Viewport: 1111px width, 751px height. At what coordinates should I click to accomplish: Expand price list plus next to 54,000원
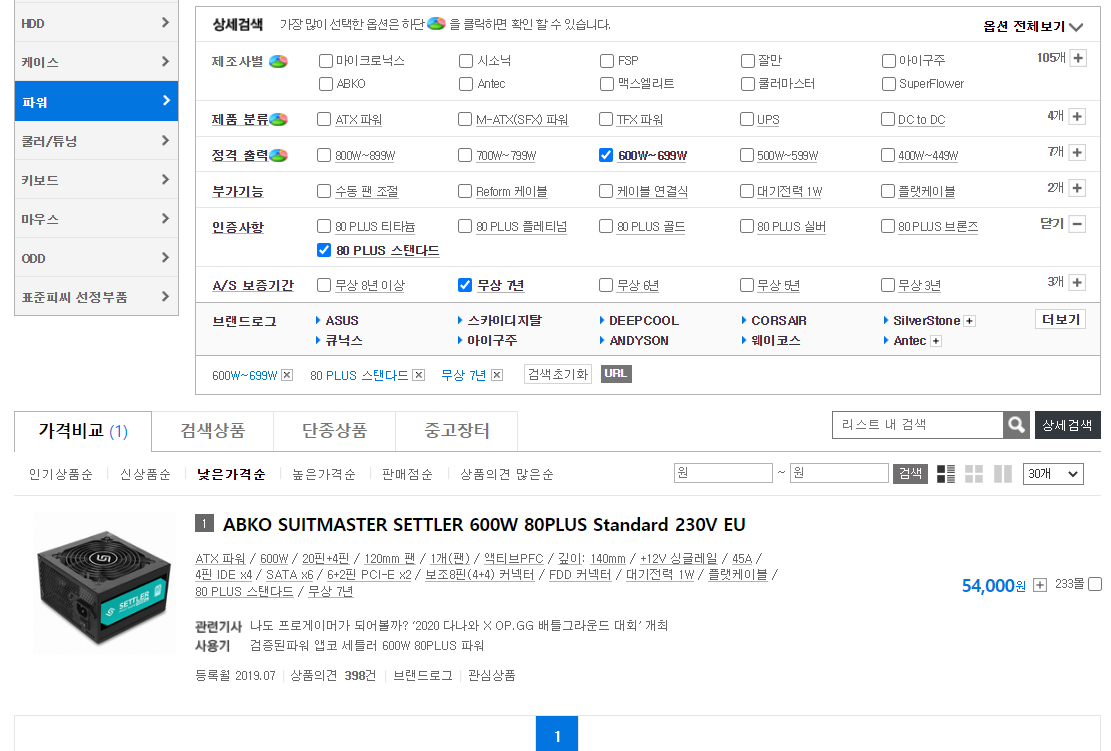(x=1039, y=585)
